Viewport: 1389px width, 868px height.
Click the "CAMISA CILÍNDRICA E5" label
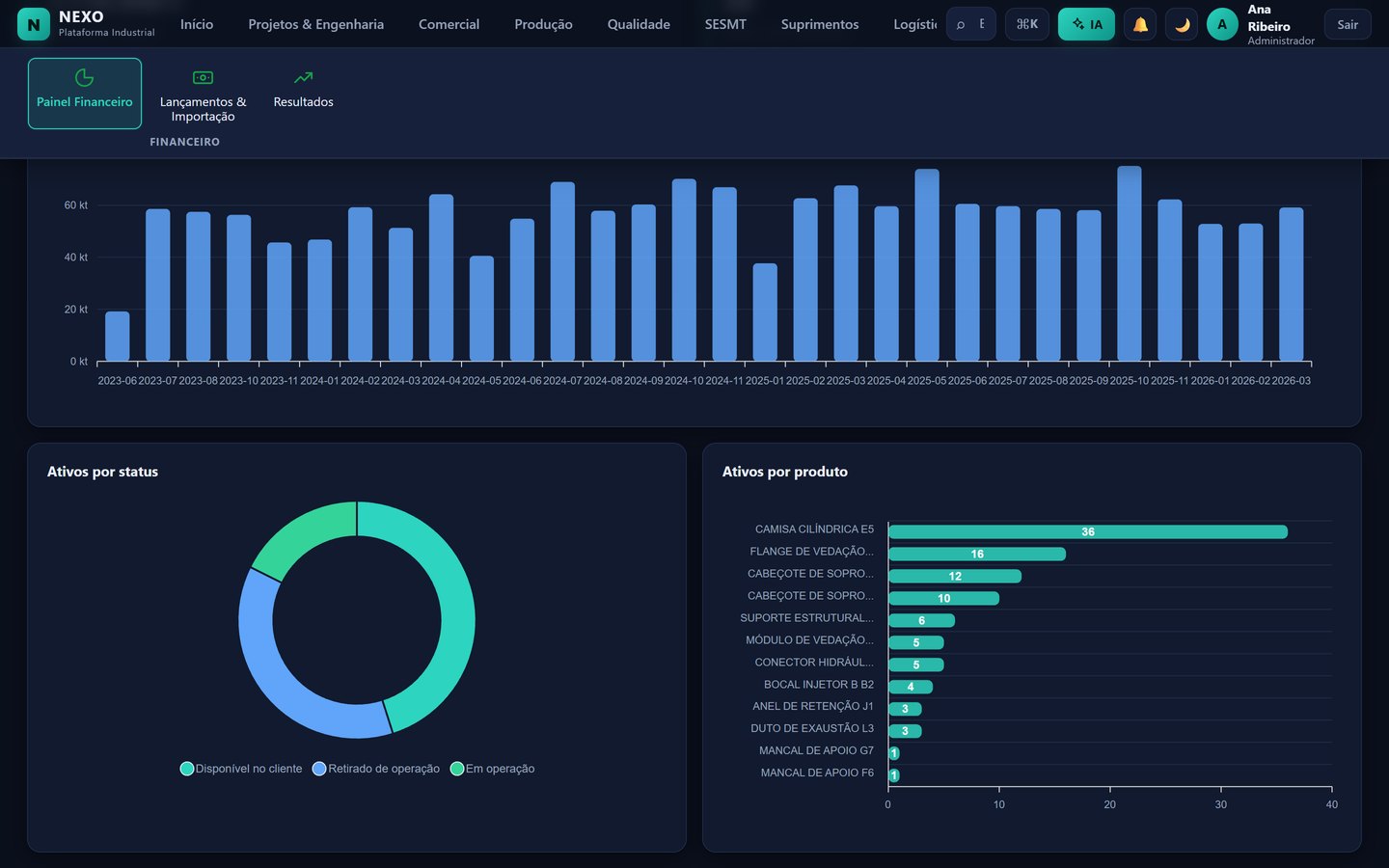(x=814, y=529)
